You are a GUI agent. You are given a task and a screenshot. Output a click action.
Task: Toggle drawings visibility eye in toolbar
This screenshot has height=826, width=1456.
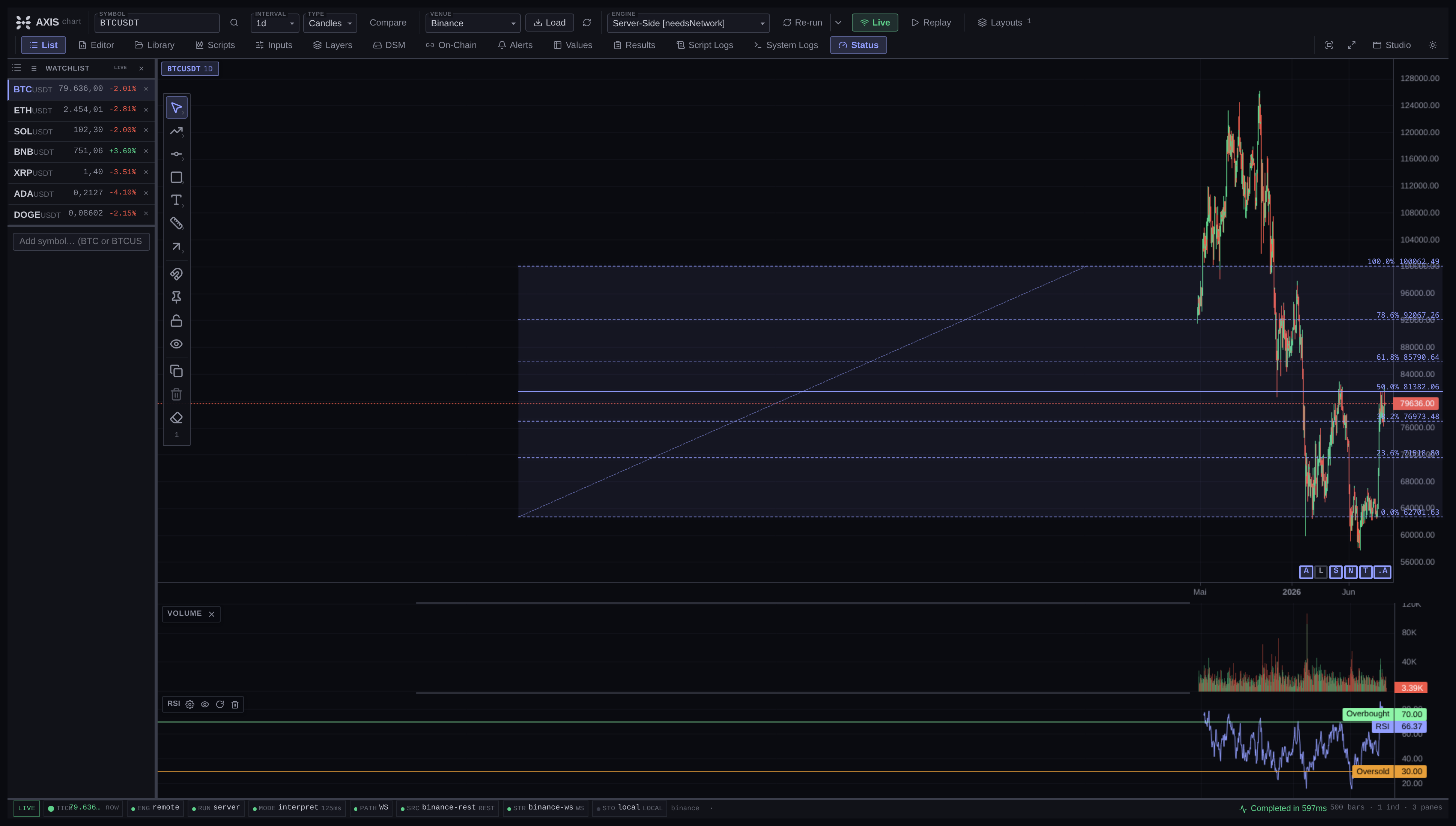click(176, 344)
